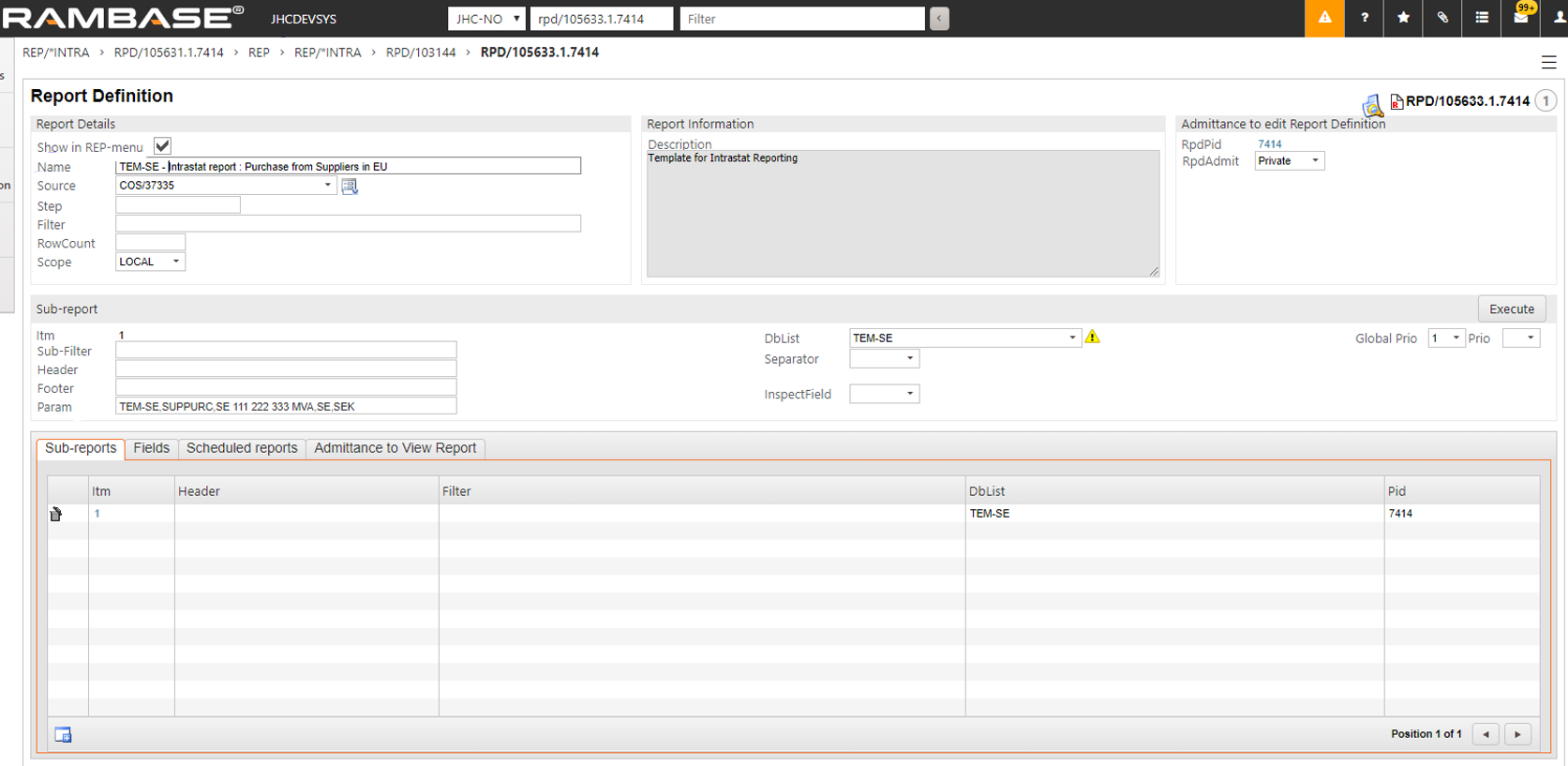Click the first REP/*INTRA breadcrumb link
Image resolution: width=1568 pixels, height=766 pixels.
[56, 53]
